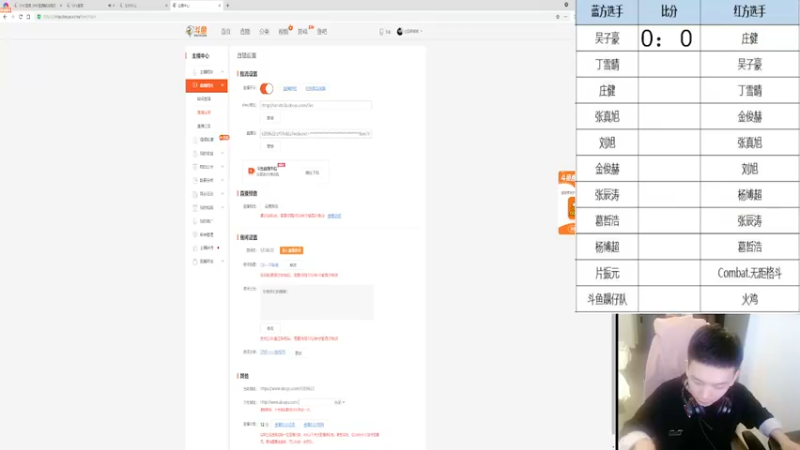
Task: Copy the stream key with its button
Action: click(x=270, y=146)
